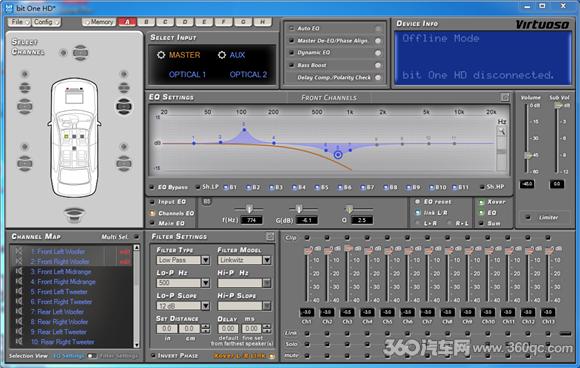Enable the Limiter checkbox
The width and height of the screenshot is (580, 368).
(x=528, y=217)
